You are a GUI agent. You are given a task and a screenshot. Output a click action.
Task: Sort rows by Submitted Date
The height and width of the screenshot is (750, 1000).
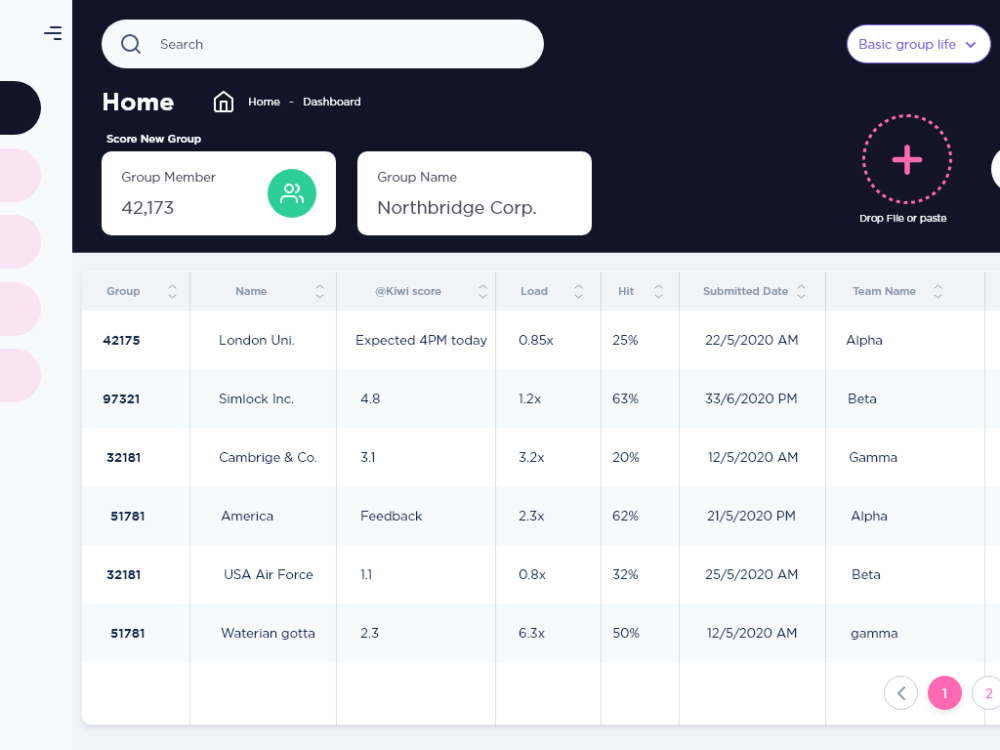802,291
